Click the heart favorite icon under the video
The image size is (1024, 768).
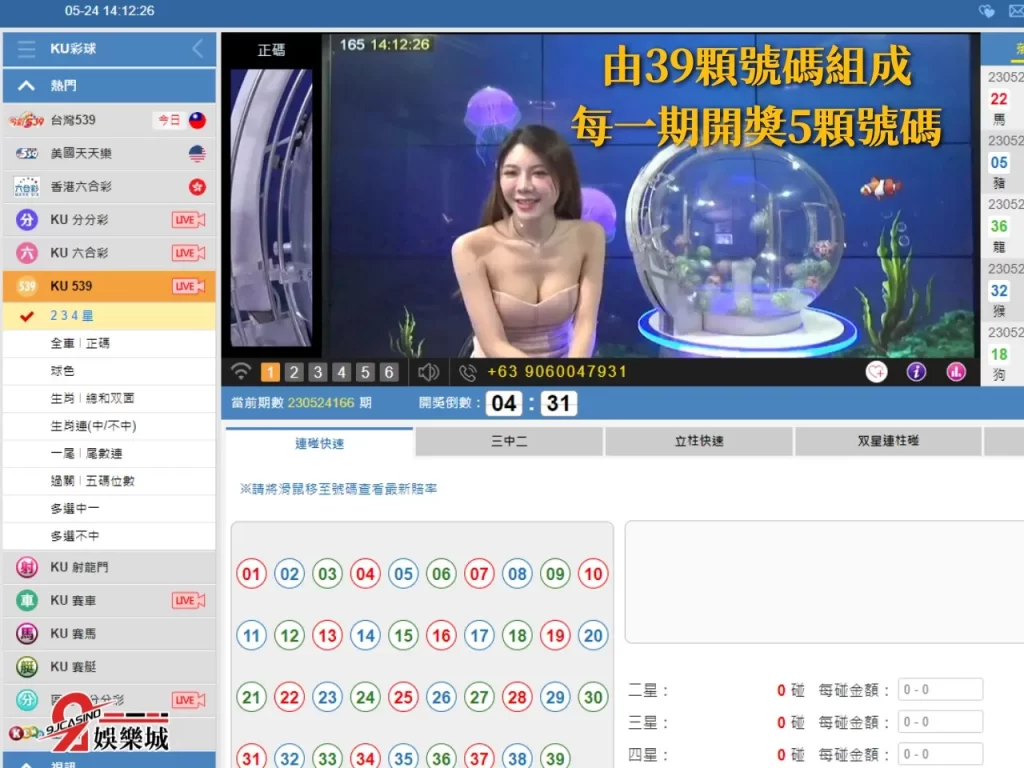(876, 371)
